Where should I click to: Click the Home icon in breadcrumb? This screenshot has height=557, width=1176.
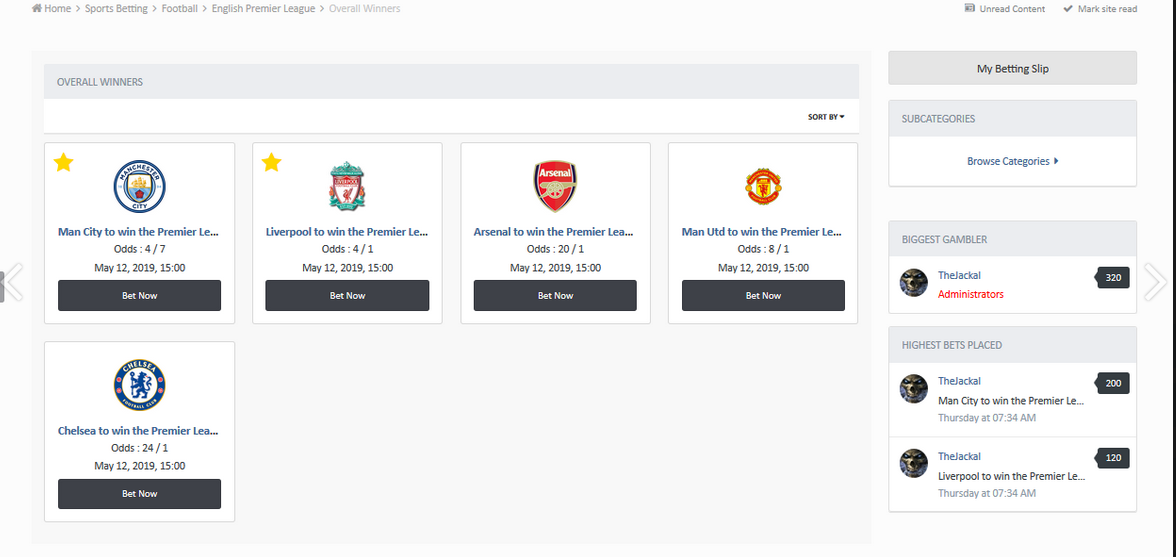click(x=37, y=9)
